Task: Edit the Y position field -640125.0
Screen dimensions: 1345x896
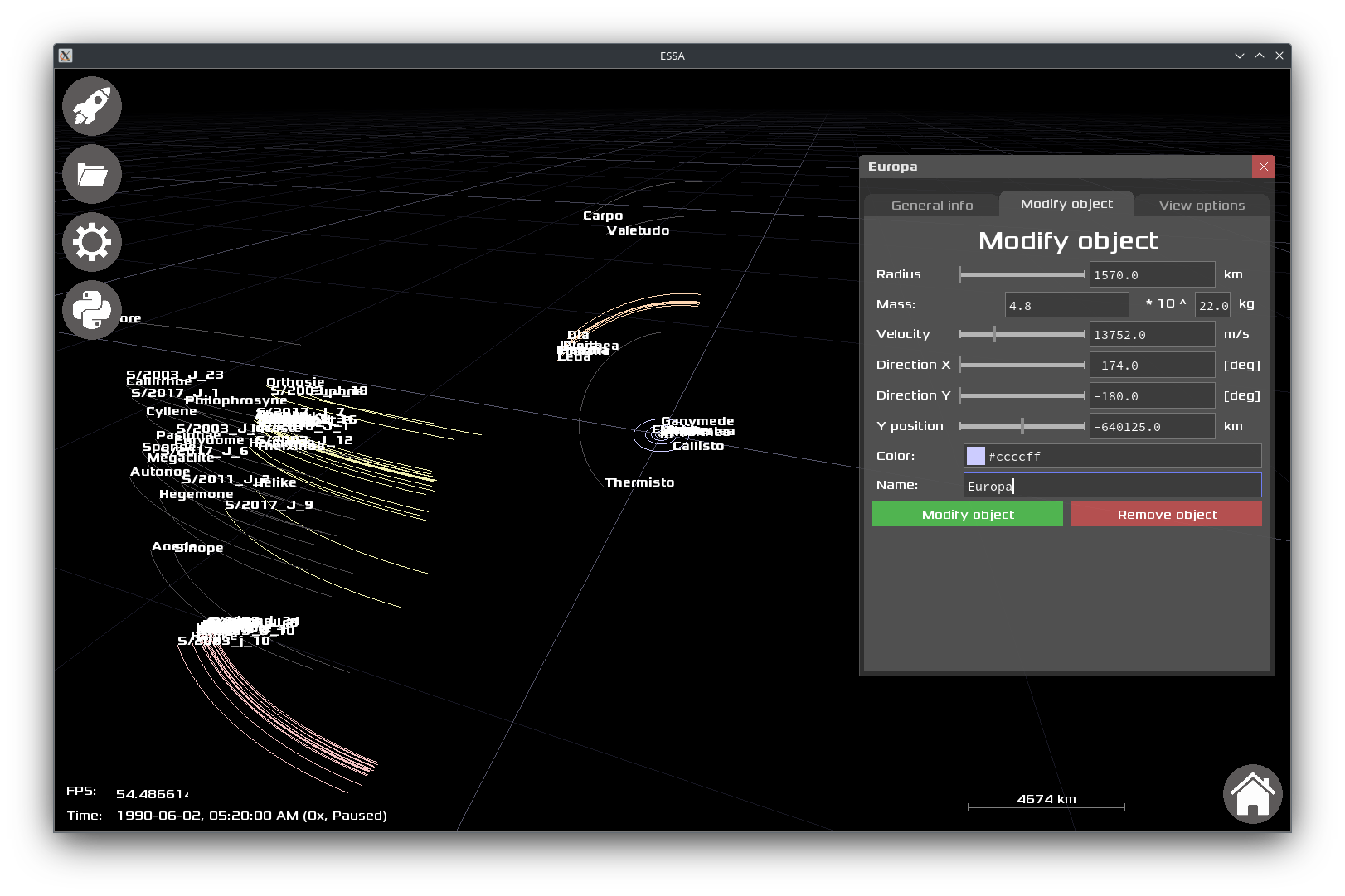Action: [1152, 426]
